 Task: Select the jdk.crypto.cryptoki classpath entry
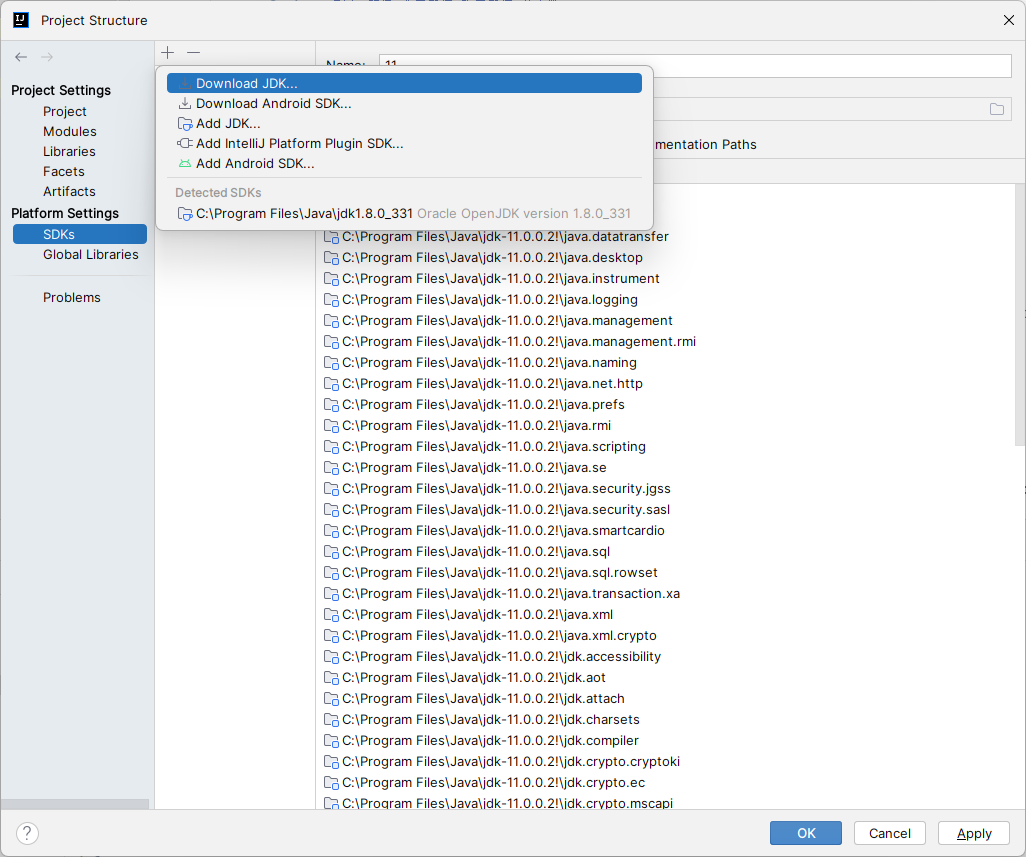502,761
